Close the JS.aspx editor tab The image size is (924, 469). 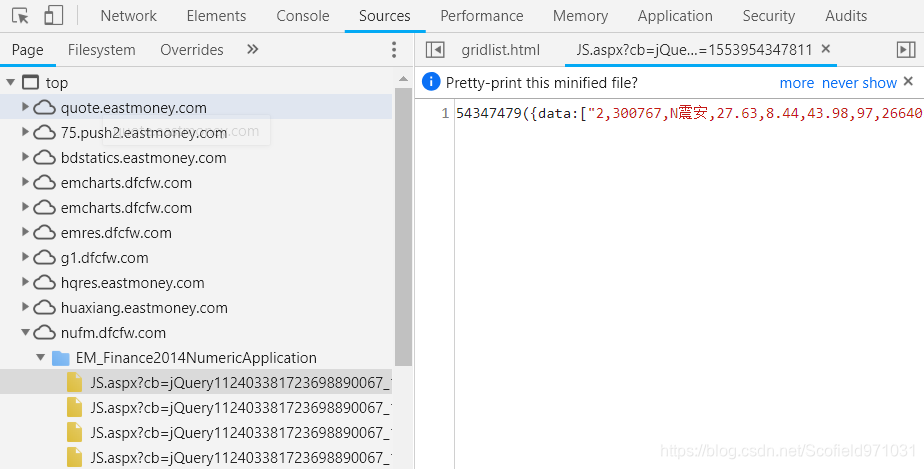coord(826,48)
